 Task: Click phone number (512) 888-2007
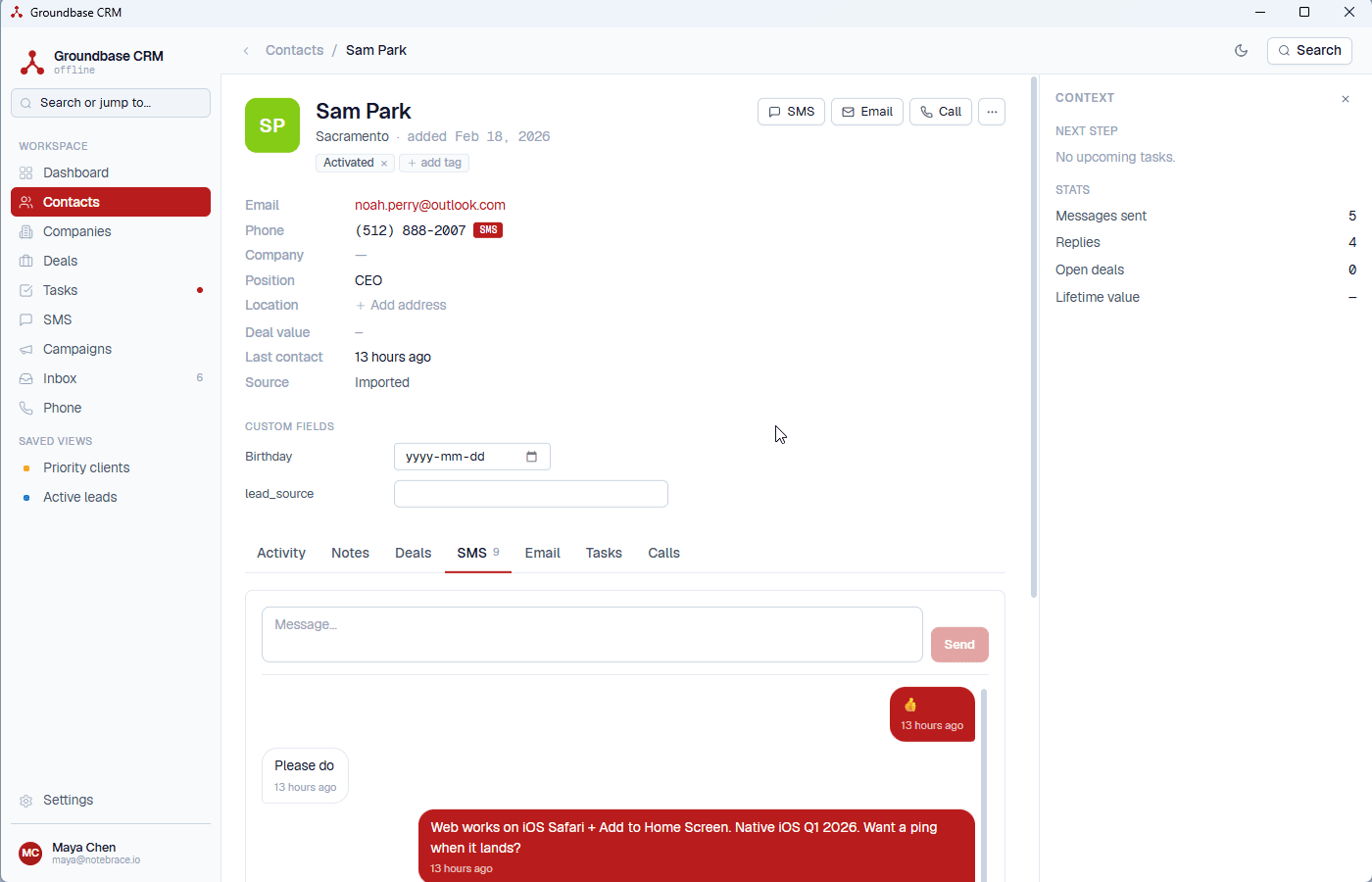[x=410, y=230]
